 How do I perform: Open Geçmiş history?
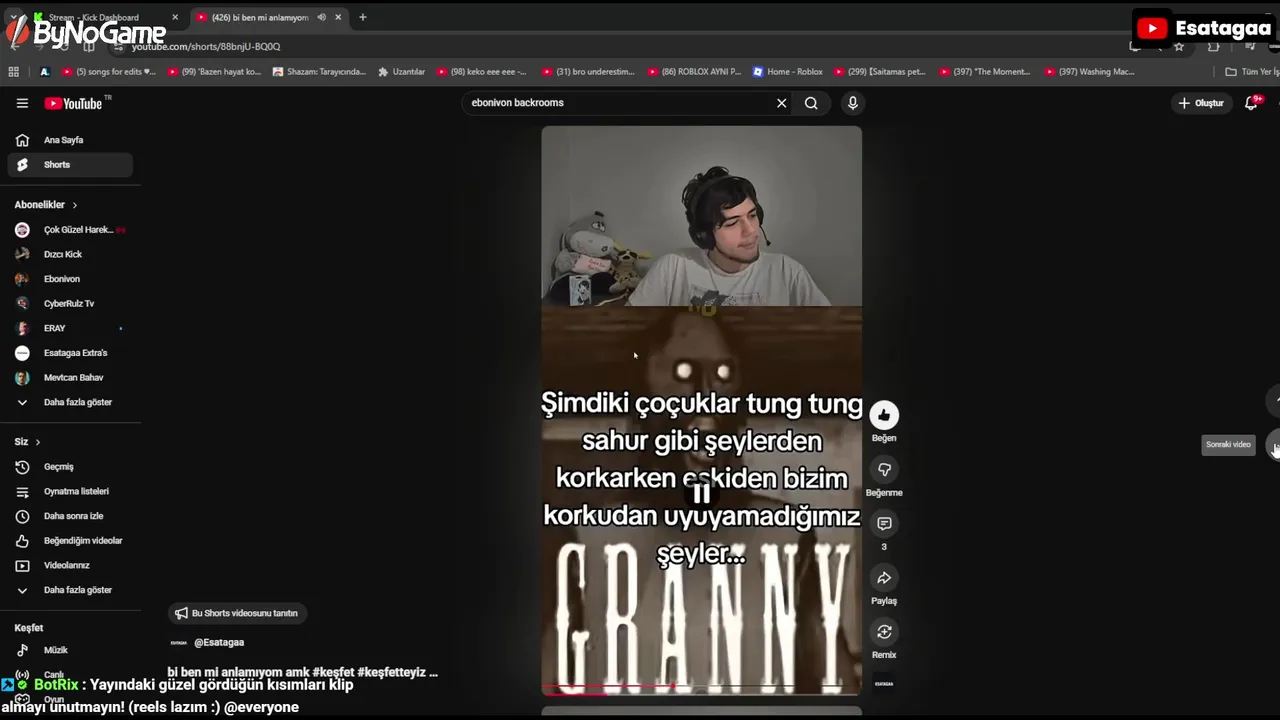tap(70, 467)
